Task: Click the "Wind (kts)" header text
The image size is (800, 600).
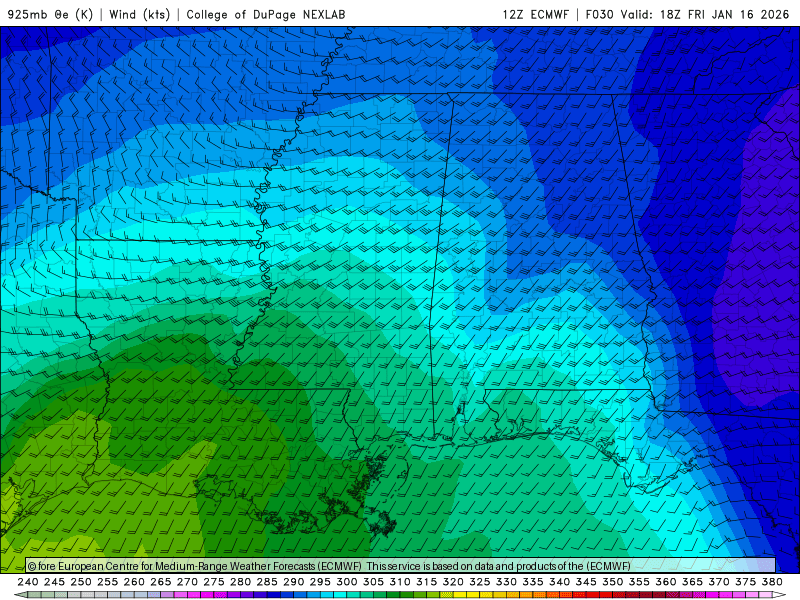Action: tap(139, 14)
